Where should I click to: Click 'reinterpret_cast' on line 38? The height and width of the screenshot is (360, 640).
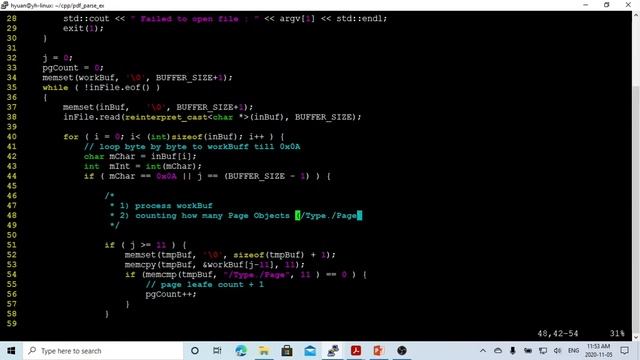pos(166,117)
